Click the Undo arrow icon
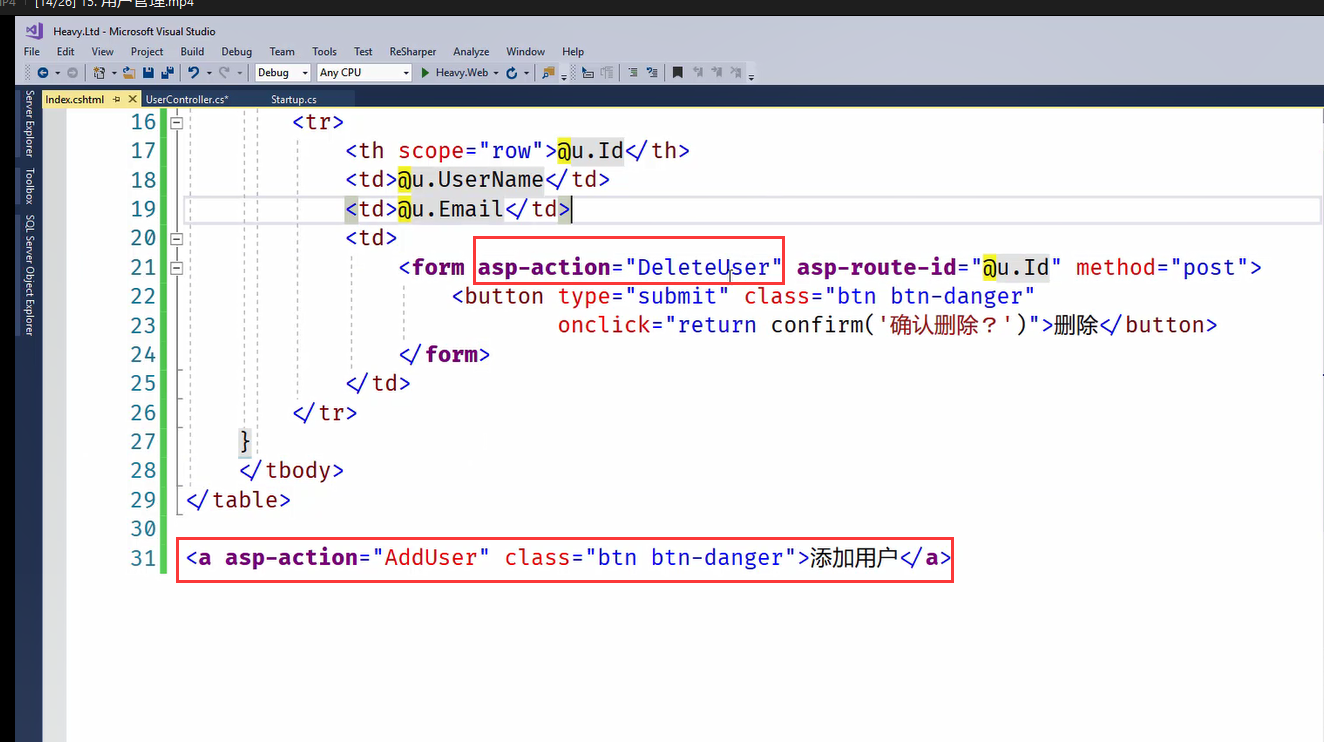Image resolution: width=1324 pixels, height=742 pixels. pyautogui.click(x=194, y=73)
